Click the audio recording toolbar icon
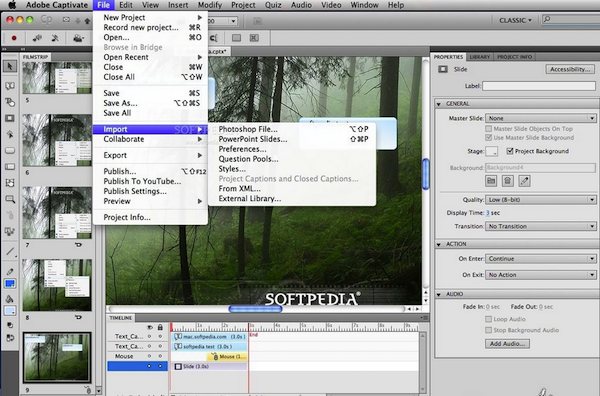The image size is (600, 396). (37, 38)
